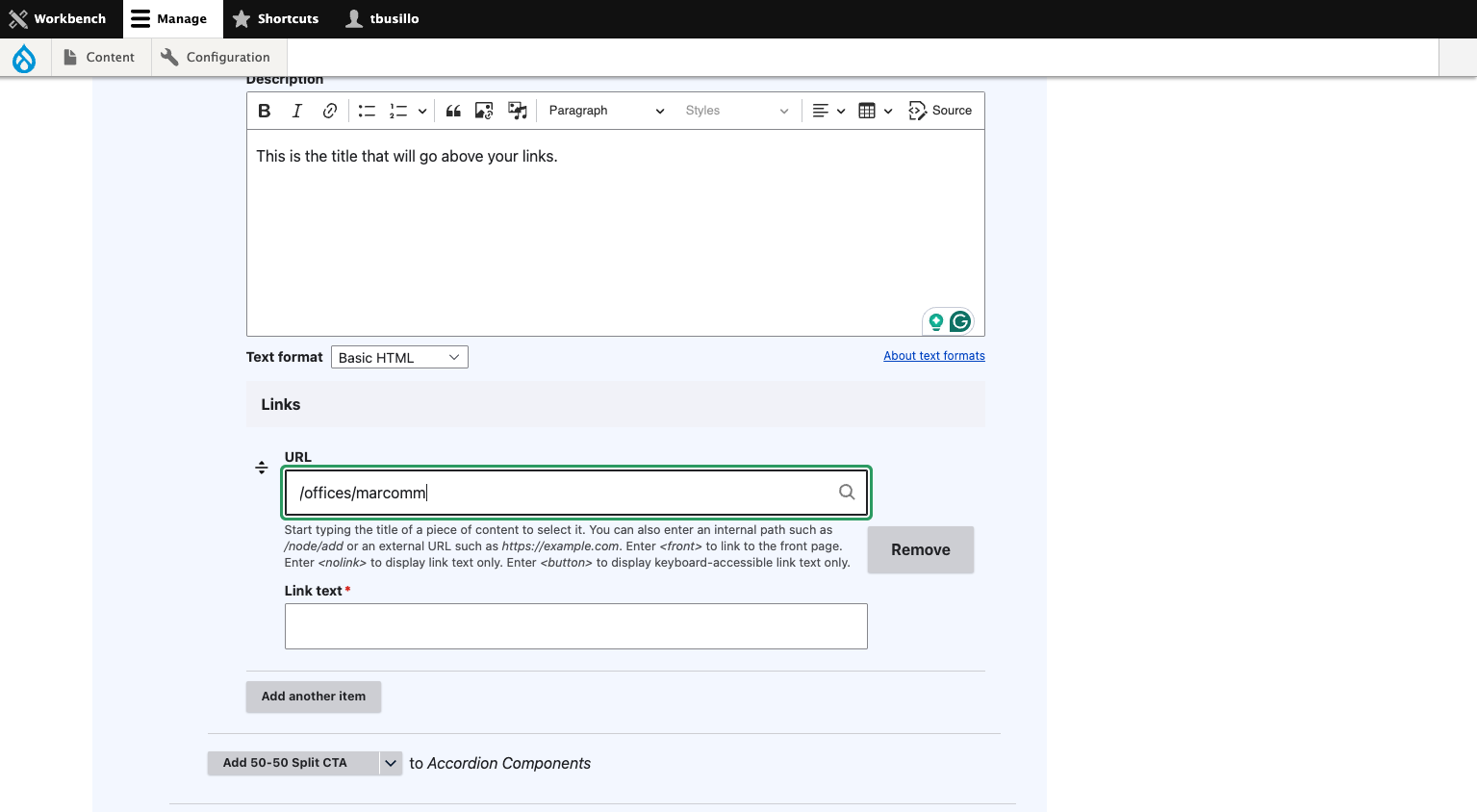This screenshot has width=1477, height=812.
Task: Open About text formats link
Action: (934, 356)
